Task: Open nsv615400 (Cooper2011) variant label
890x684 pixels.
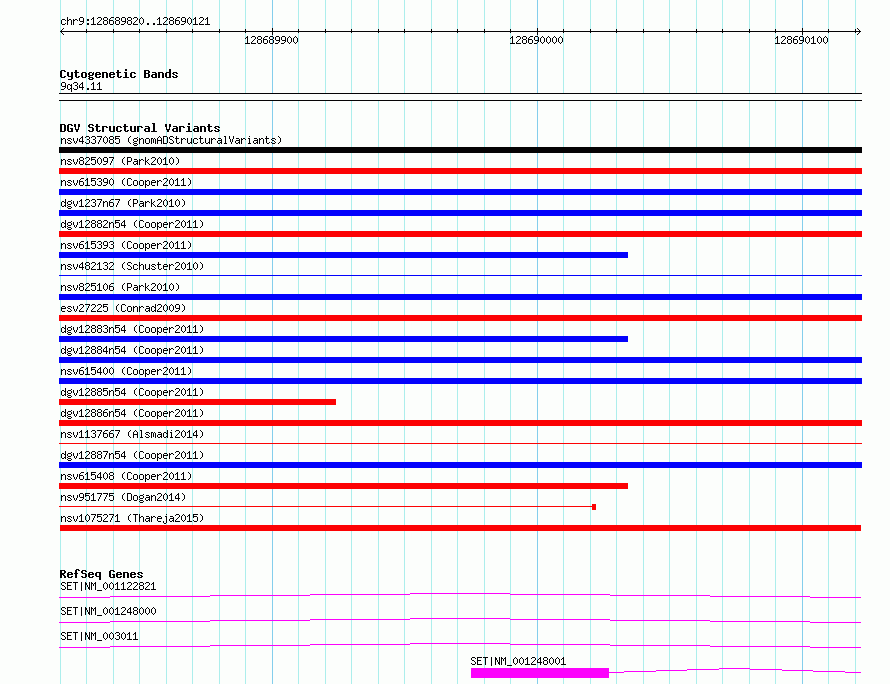Action: [x=126, y=371]
